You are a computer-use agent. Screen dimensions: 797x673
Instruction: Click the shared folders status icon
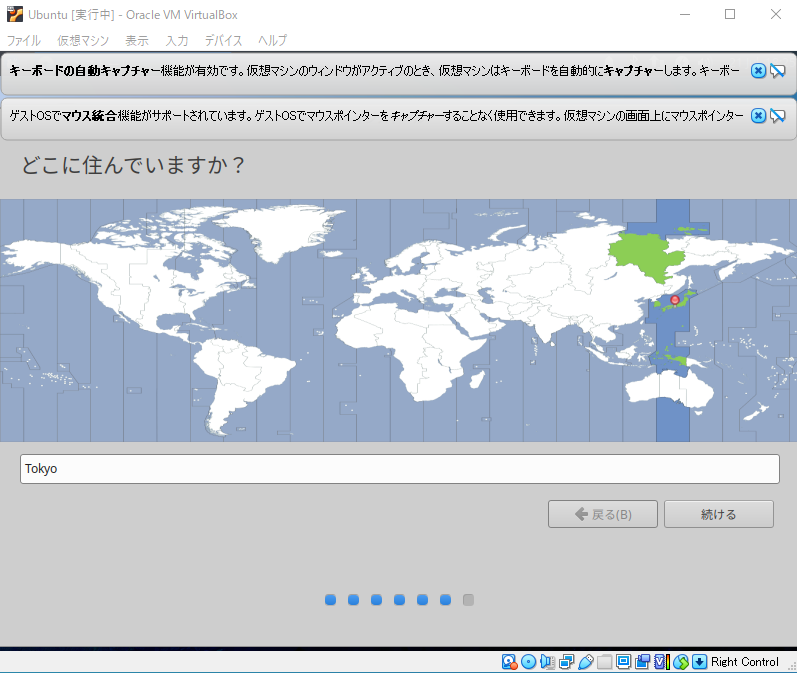(604, 662)
